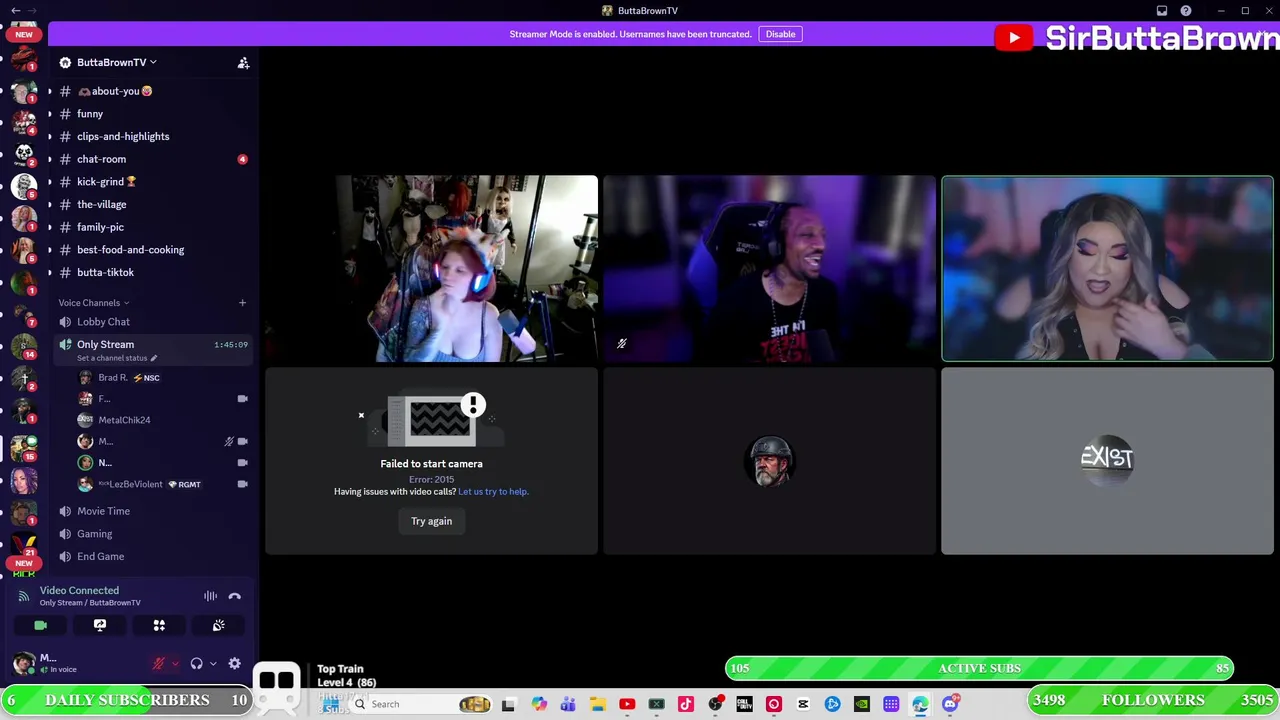Open the Let us try to help link
Image resolution: width=1280 pixels, height=720 pixels.
point(493,491)
